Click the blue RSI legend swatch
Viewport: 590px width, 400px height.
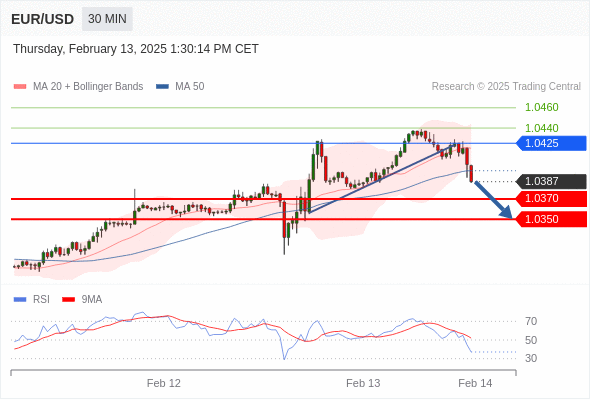click(x=20, y=300)
